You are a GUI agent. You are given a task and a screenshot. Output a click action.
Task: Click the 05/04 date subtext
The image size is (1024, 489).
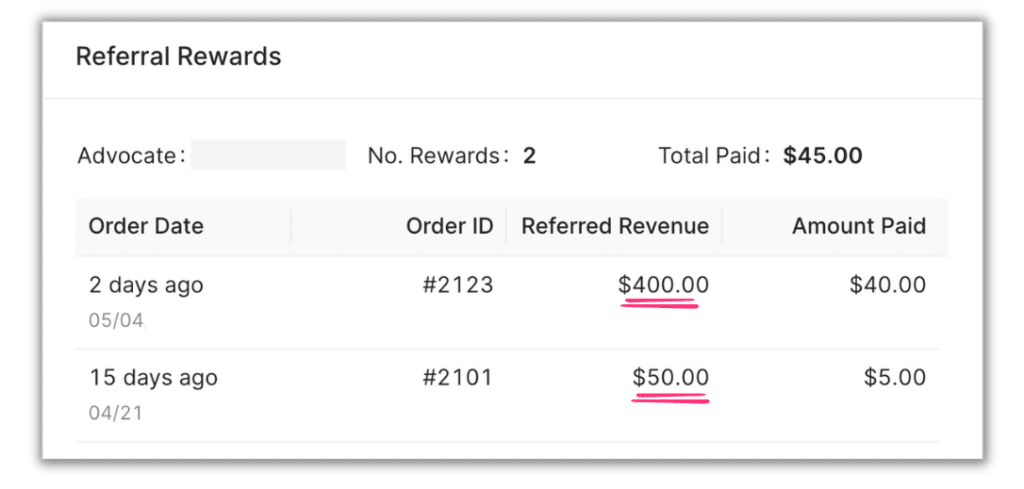click(x=116, y=321)
